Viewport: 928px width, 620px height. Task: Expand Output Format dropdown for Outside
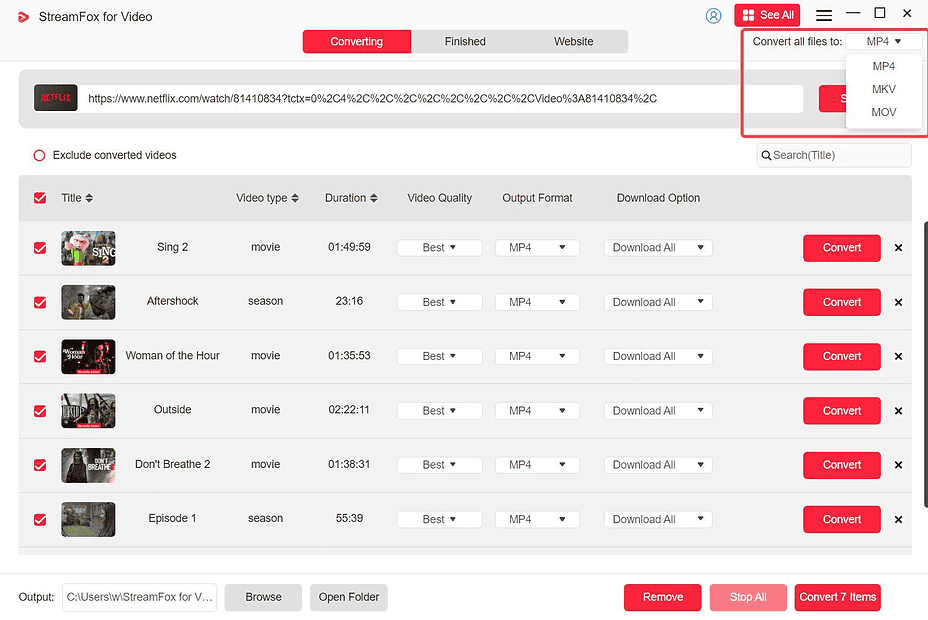[537, 411]
